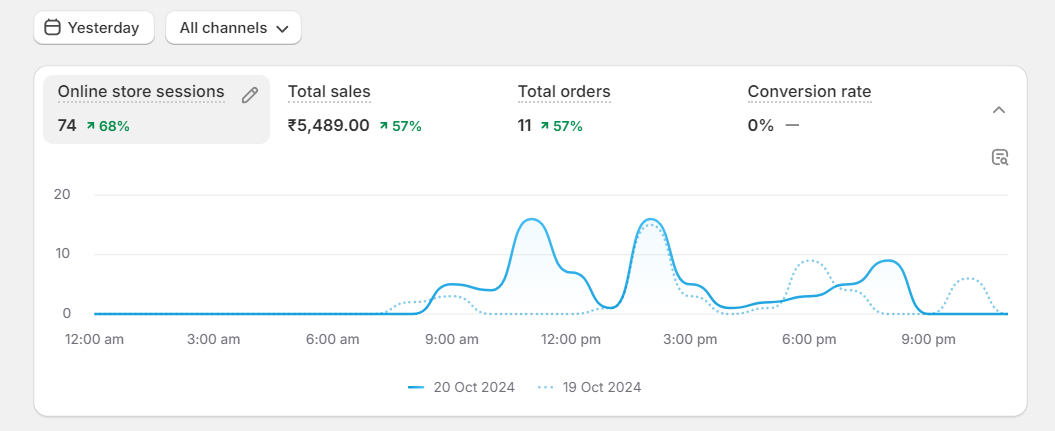Toggle the 20 Oct 2024 legend series
This screenshot has width=1055, height=431.
click(473, 387)
